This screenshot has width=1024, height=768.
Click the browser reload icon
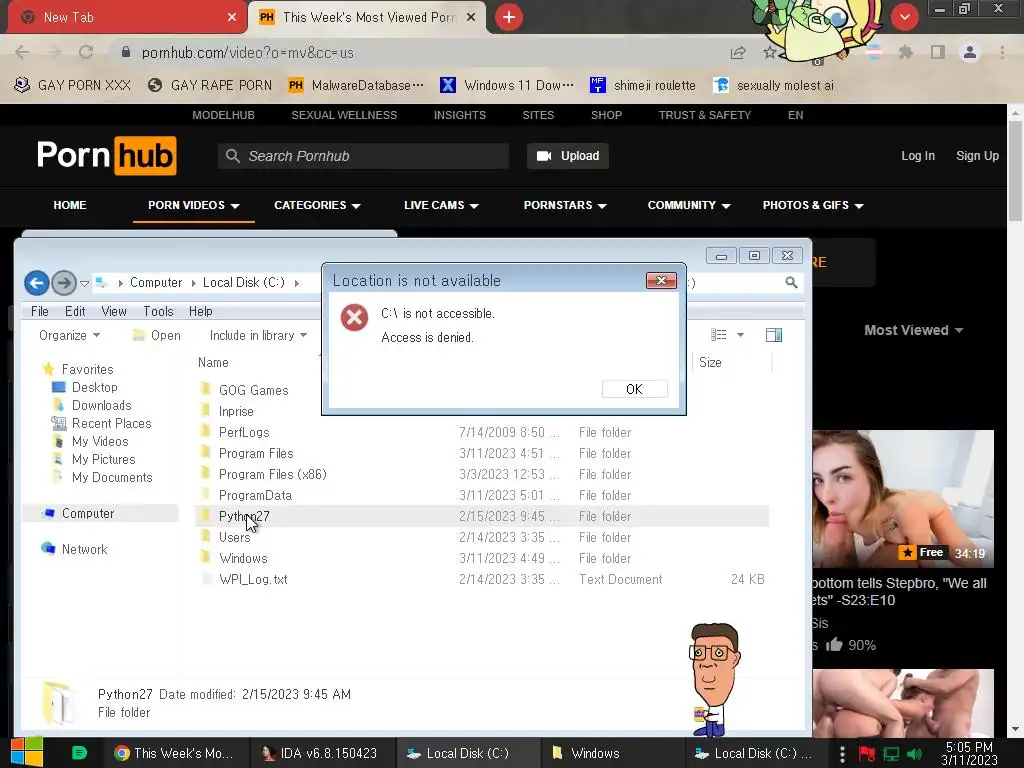(86, 52)
